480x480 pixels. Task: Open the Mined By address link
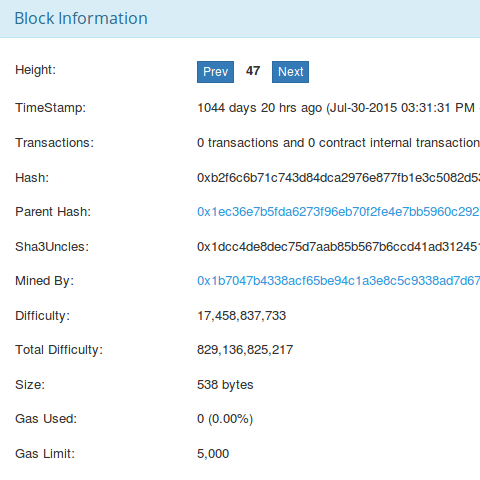[338, 281]
